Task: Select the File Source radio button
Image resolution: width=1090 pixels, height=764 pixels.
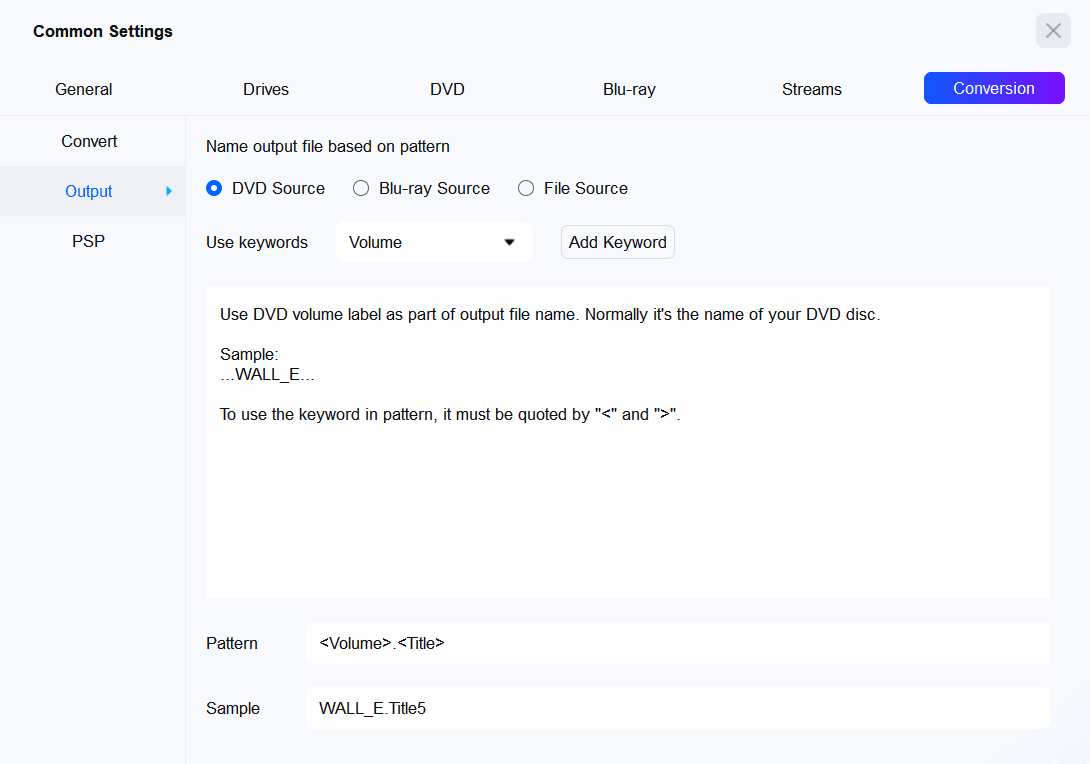Action: (x=526, y=188)
